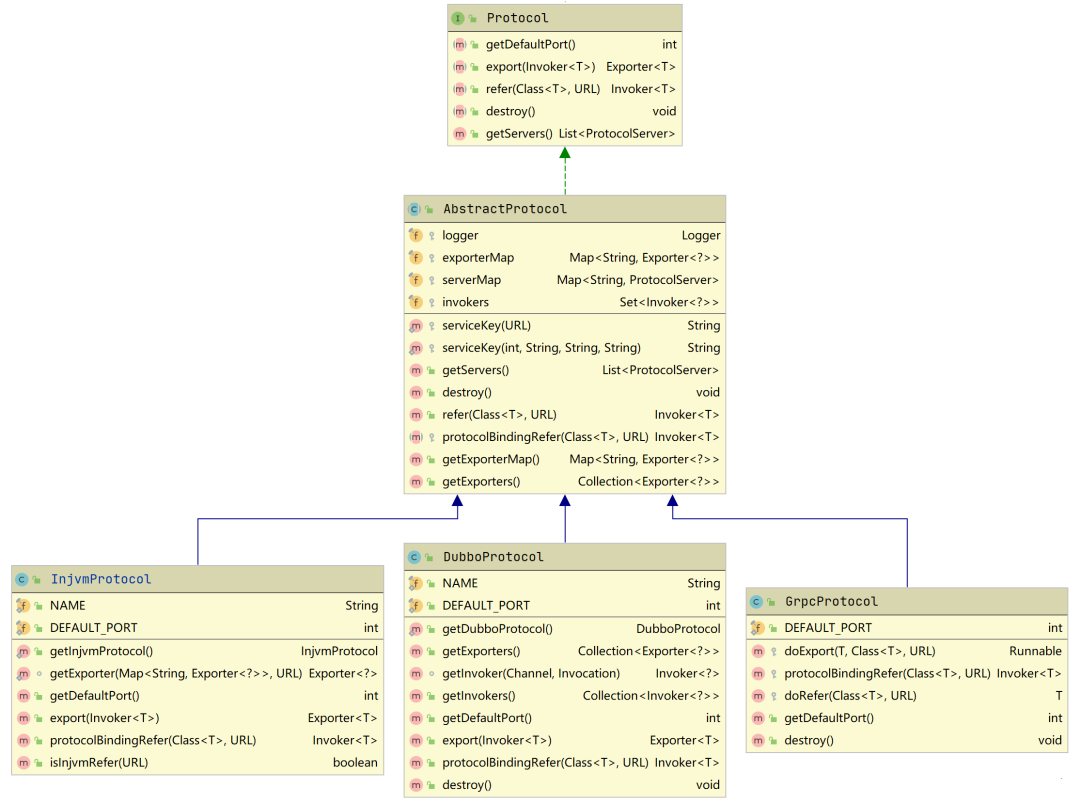The image size is (1079, 802).
Task: Click the method icon of getInjvmProtocol()
Action: click(x=23, y=652)
